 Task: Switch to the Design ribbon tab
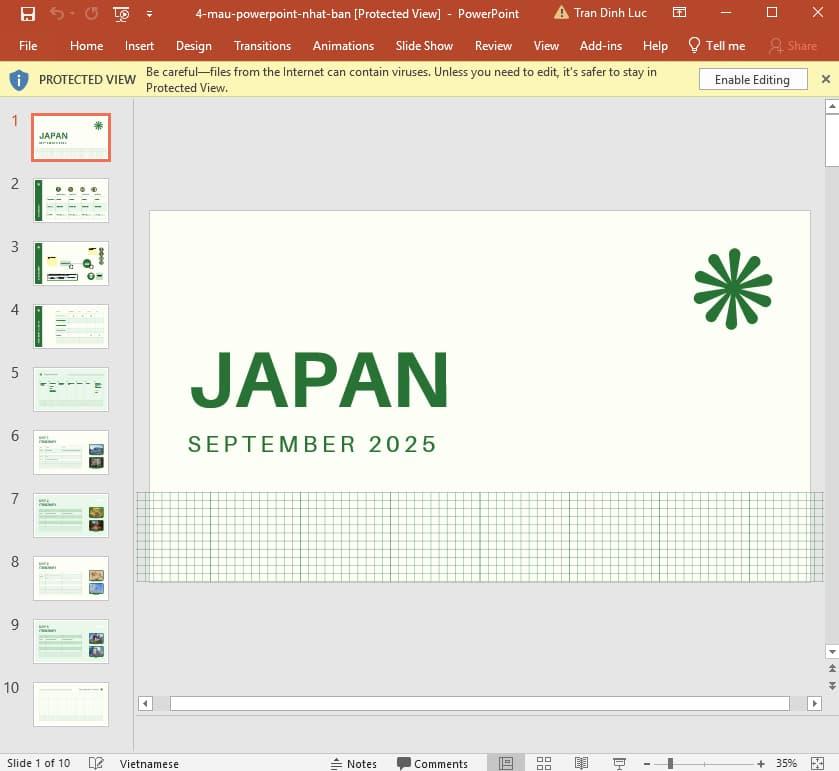pos(194,46)
